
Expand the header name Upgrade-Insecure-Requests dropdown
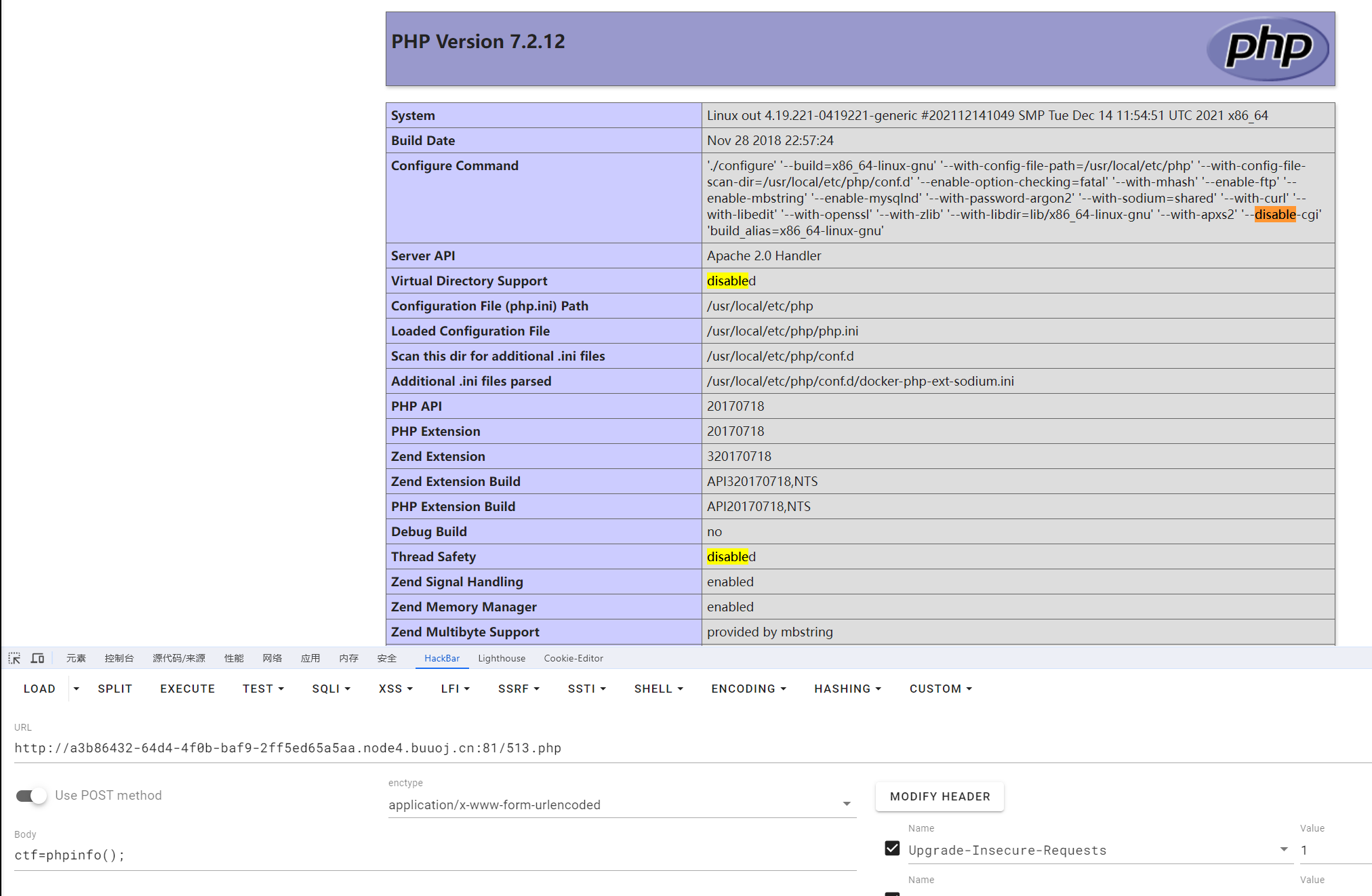pyautogui.click(x=1283, y=849)
